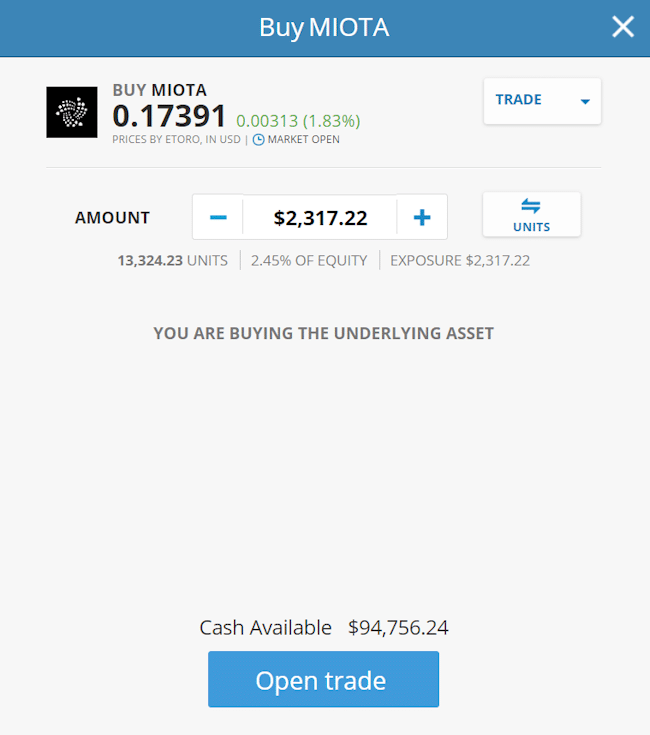Click the 0.00313 (1.83%) price change
This screenshot has width=650, height=735.
[298, 121]
